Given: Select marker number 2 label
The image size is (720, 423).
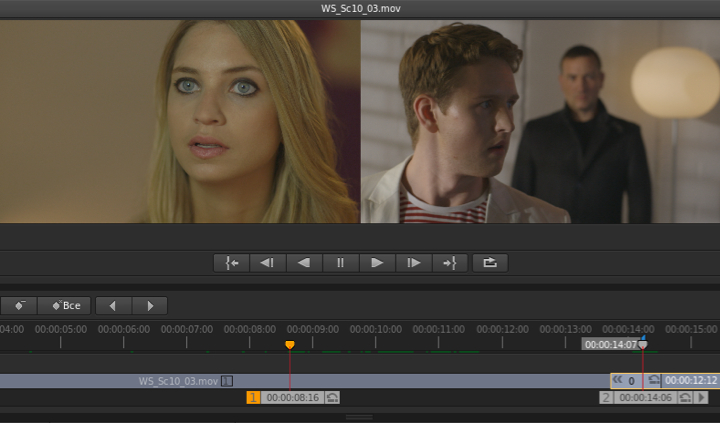Looking at the screenshot, I should coord(606,397).
